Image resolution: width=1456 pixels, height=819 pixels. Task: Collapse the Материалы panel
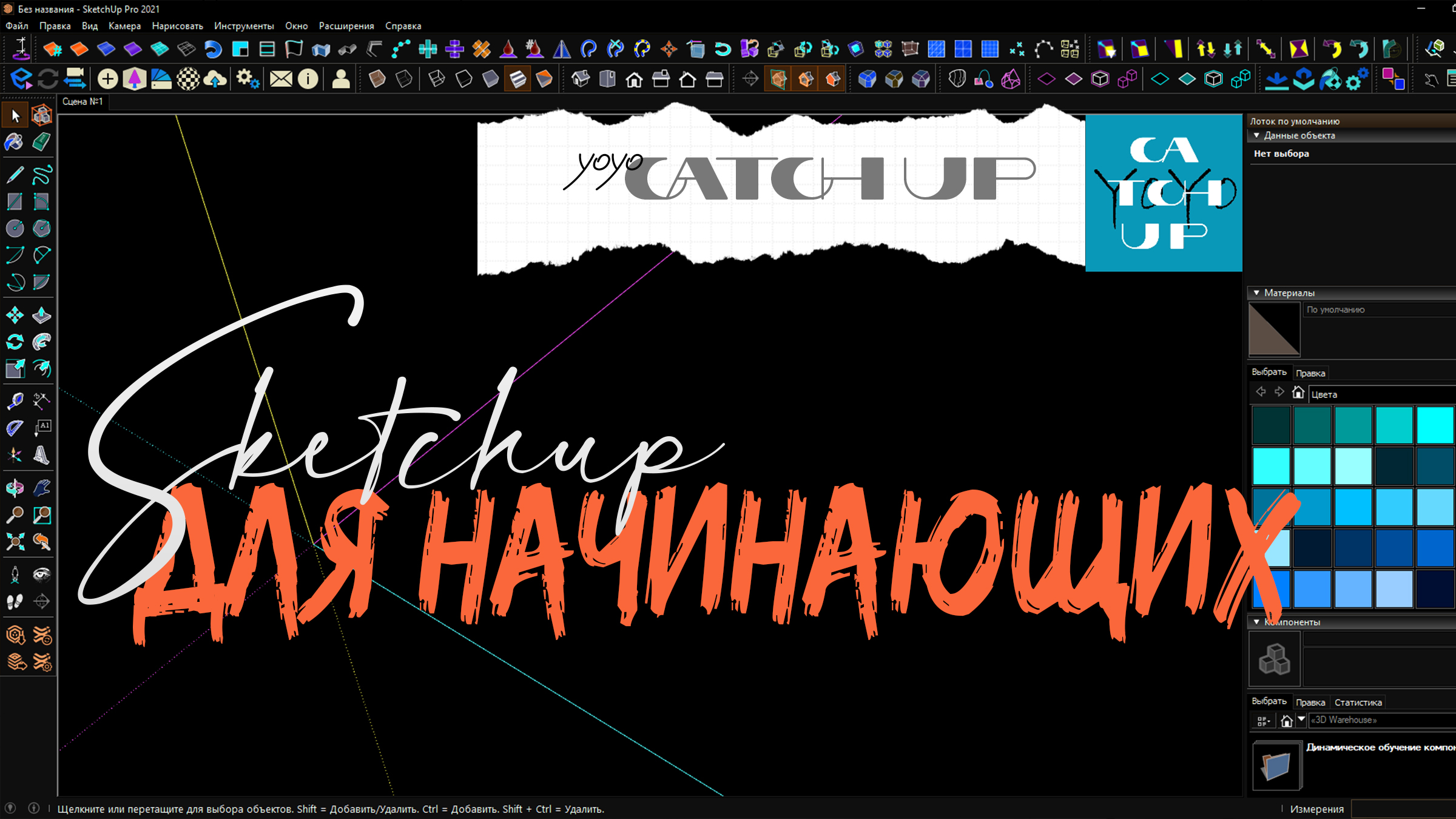tap(1256, 293)
